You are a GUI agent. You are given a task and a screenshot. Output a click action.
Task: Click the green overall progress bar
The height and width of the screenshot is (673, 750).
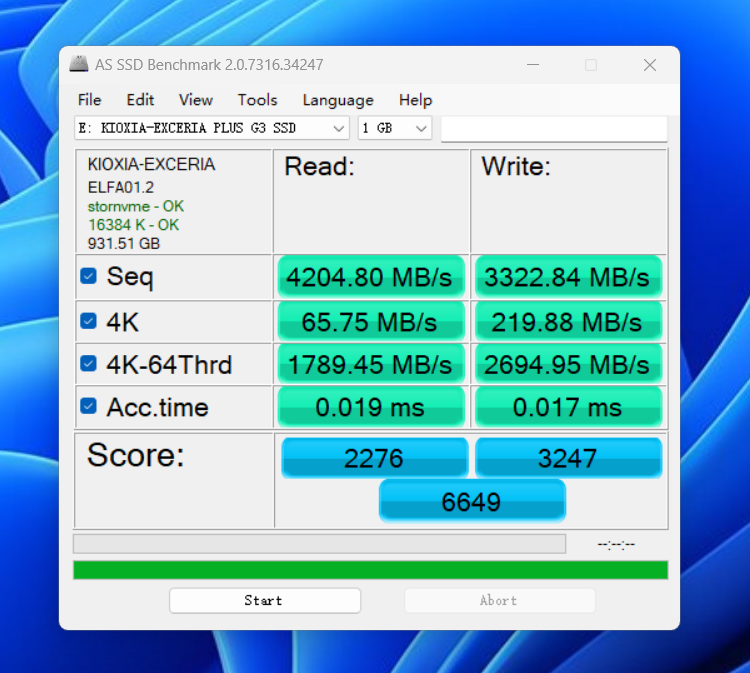pos(371,570)
